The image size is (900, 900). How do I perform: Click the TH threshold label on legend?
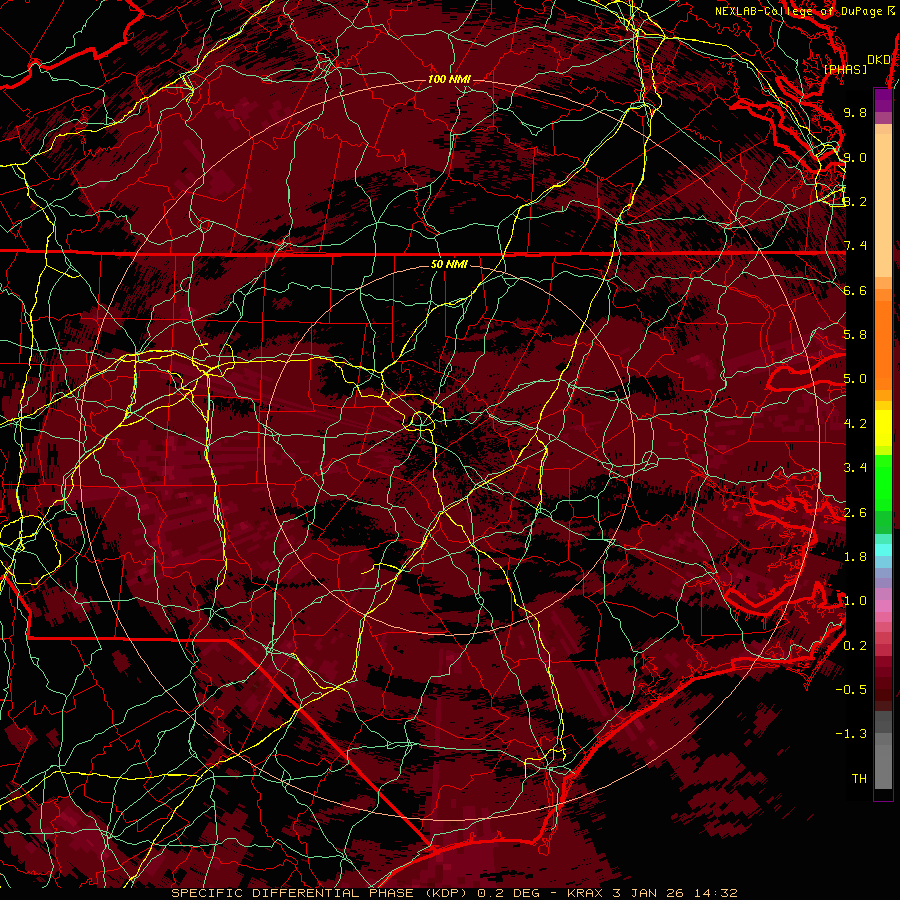(x=859, y=779)
